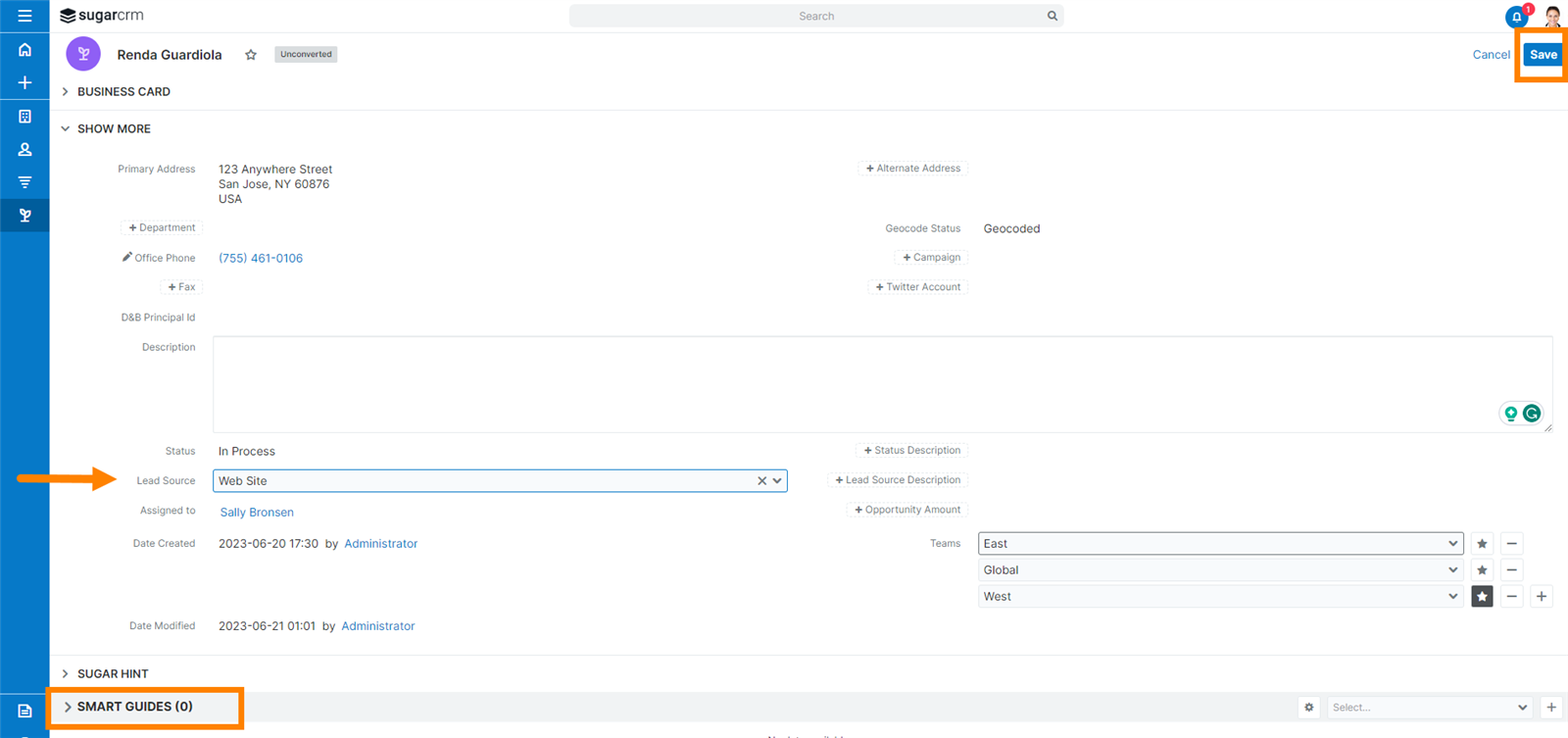Set East as primary team star
This screenshot has width=1568, height=738.
click(1482, 544)
